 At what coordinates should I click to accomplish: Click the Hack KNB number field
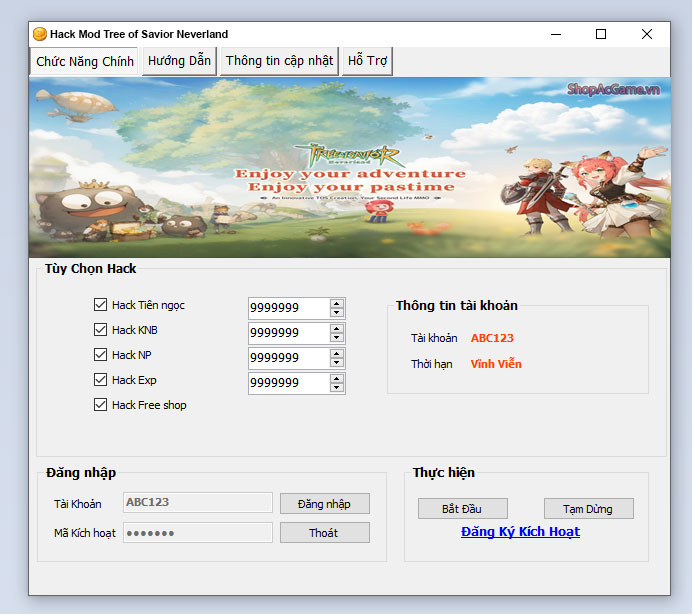(289, 333)
